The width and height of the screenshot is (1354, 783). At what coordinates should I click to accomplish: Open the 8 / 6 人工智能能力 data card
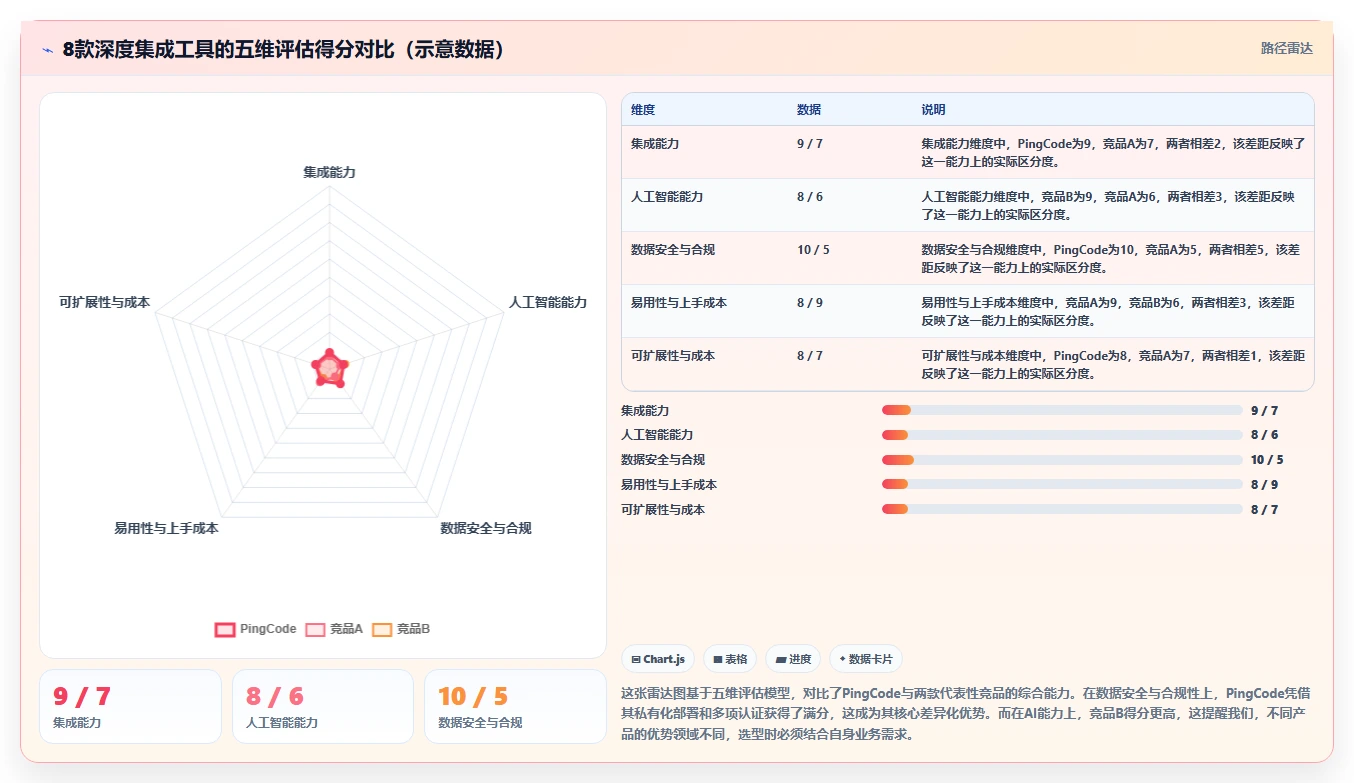(323, 706)
